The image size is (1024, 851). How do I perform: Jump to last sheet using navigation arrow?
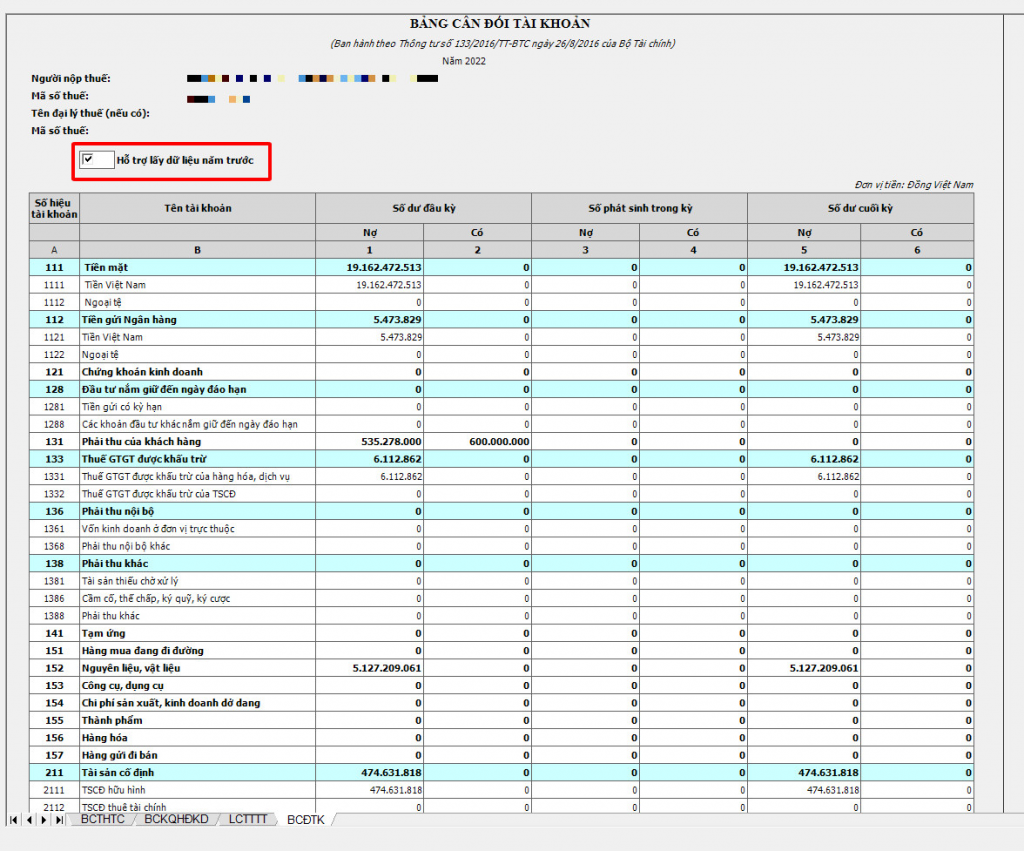(x=60, y=820)
